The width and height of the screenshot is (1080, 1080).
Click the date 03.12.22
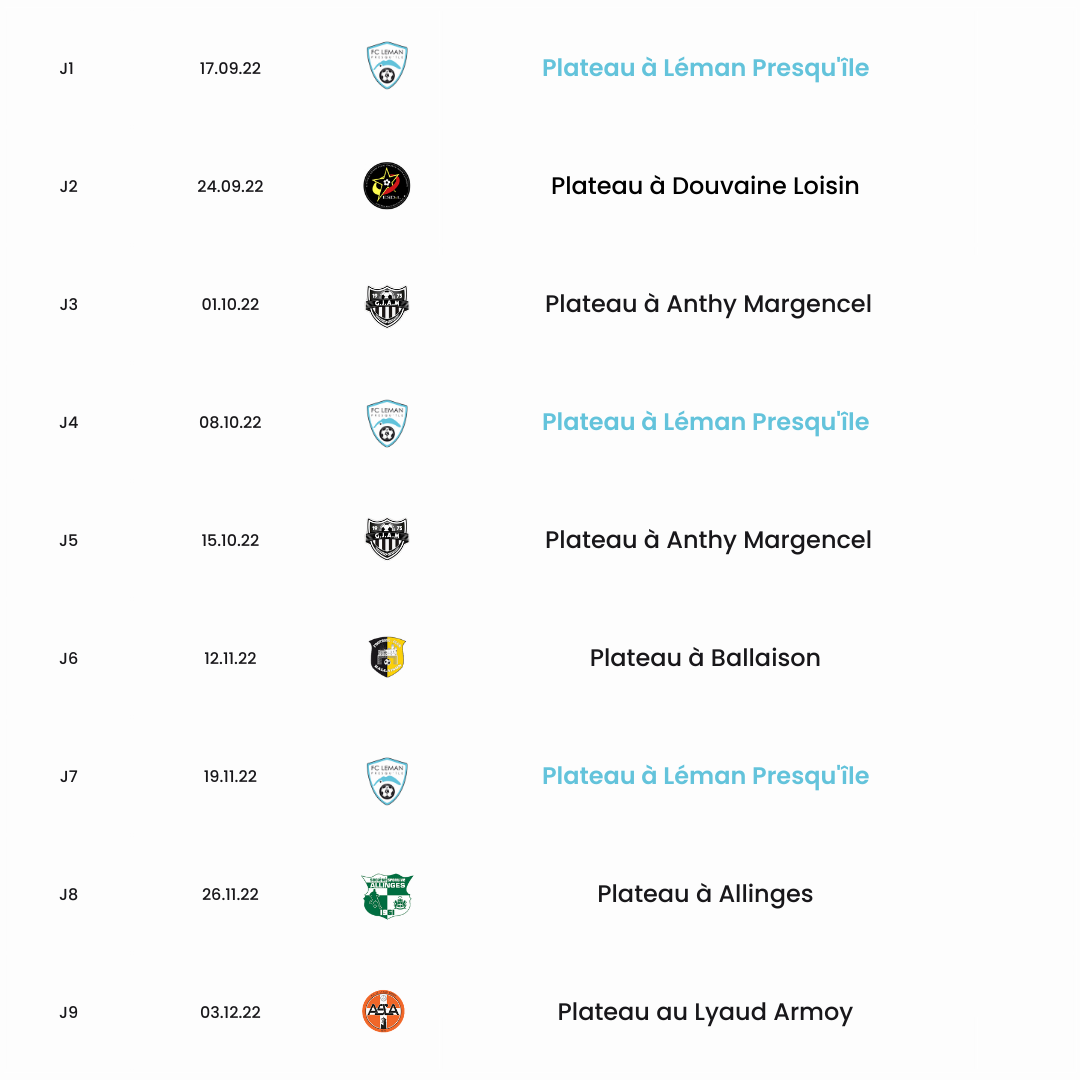[x=230, y=1012]
